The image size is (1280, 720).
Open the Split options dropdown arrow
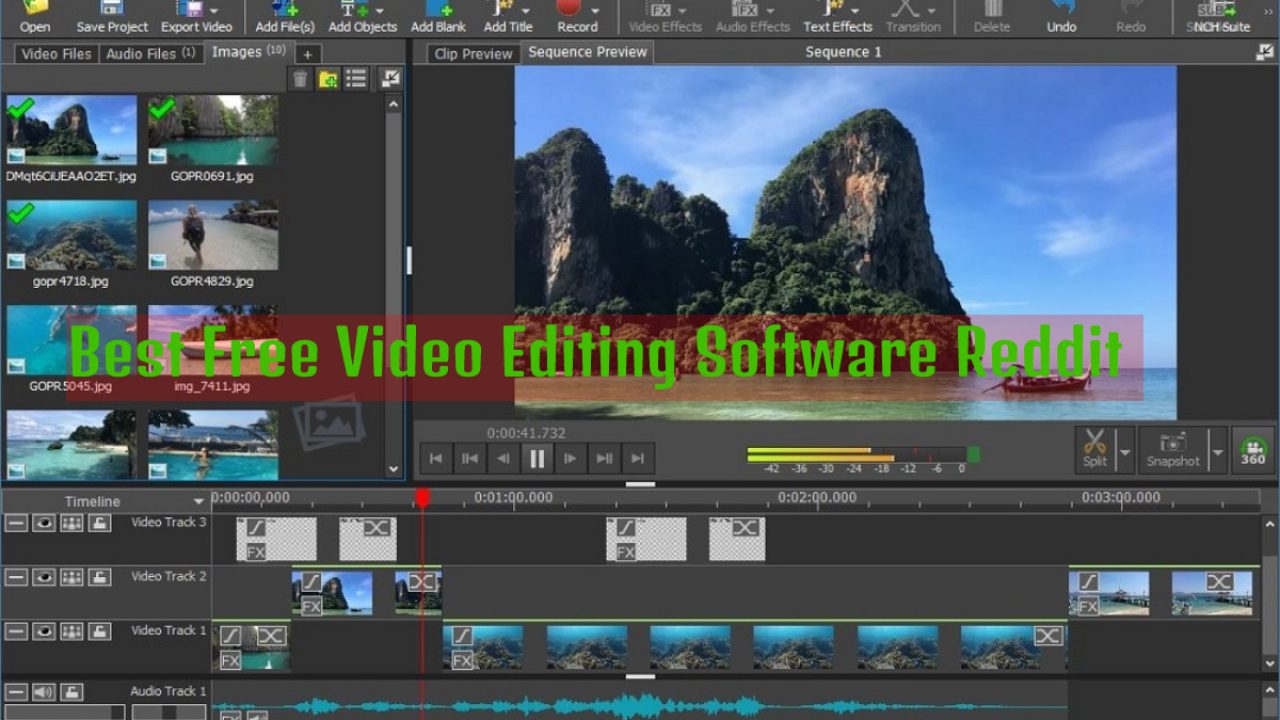click(x=1125, y=453)
